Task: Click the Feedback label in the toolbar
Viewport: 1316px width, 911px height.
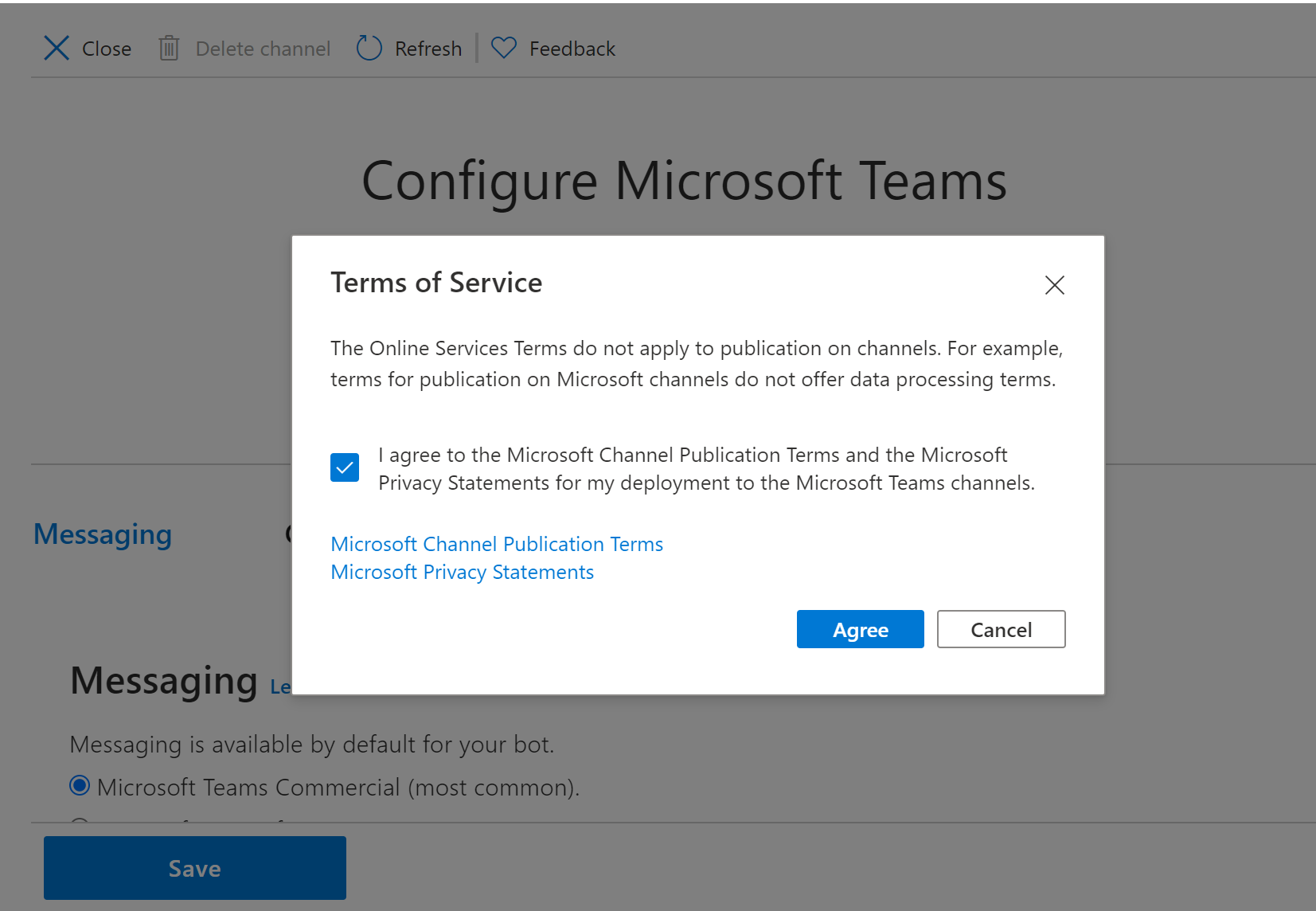Action: 572,49
